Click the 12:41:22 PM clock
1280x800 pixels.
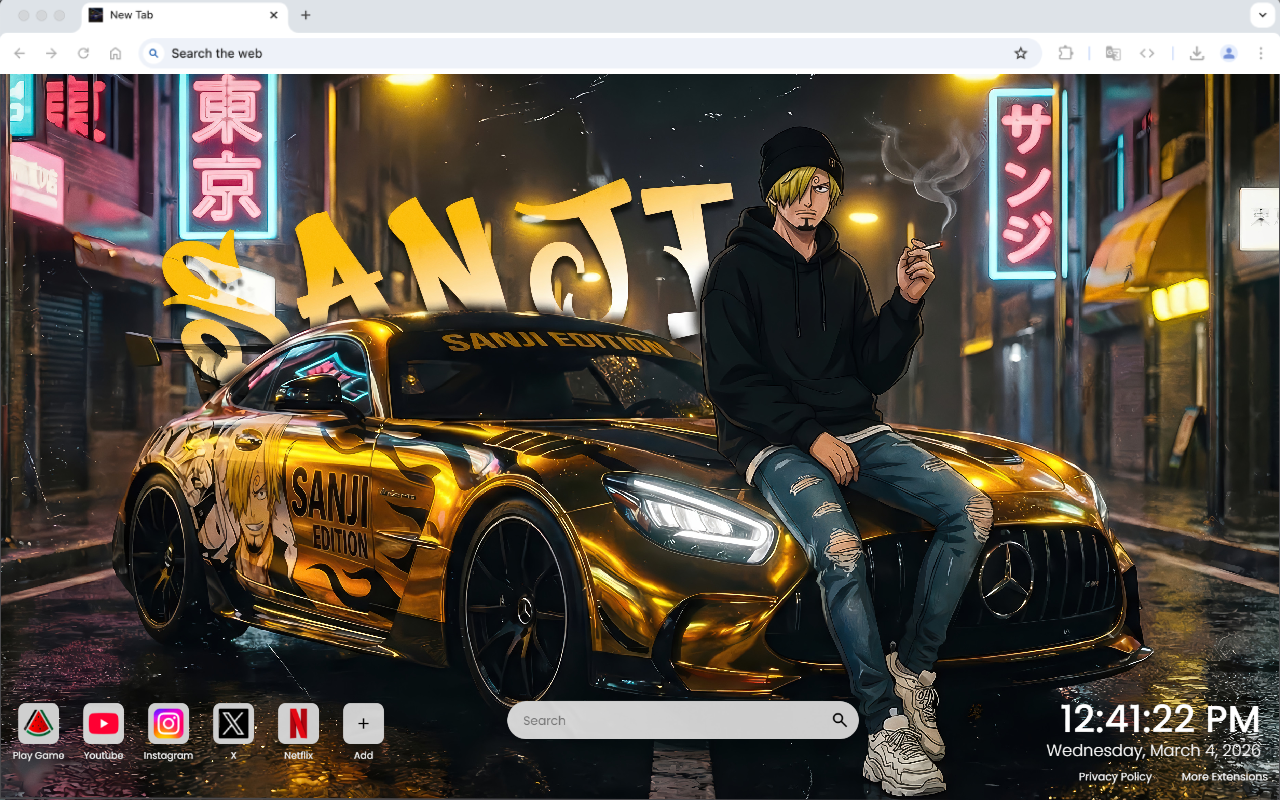coord(1159,720)
